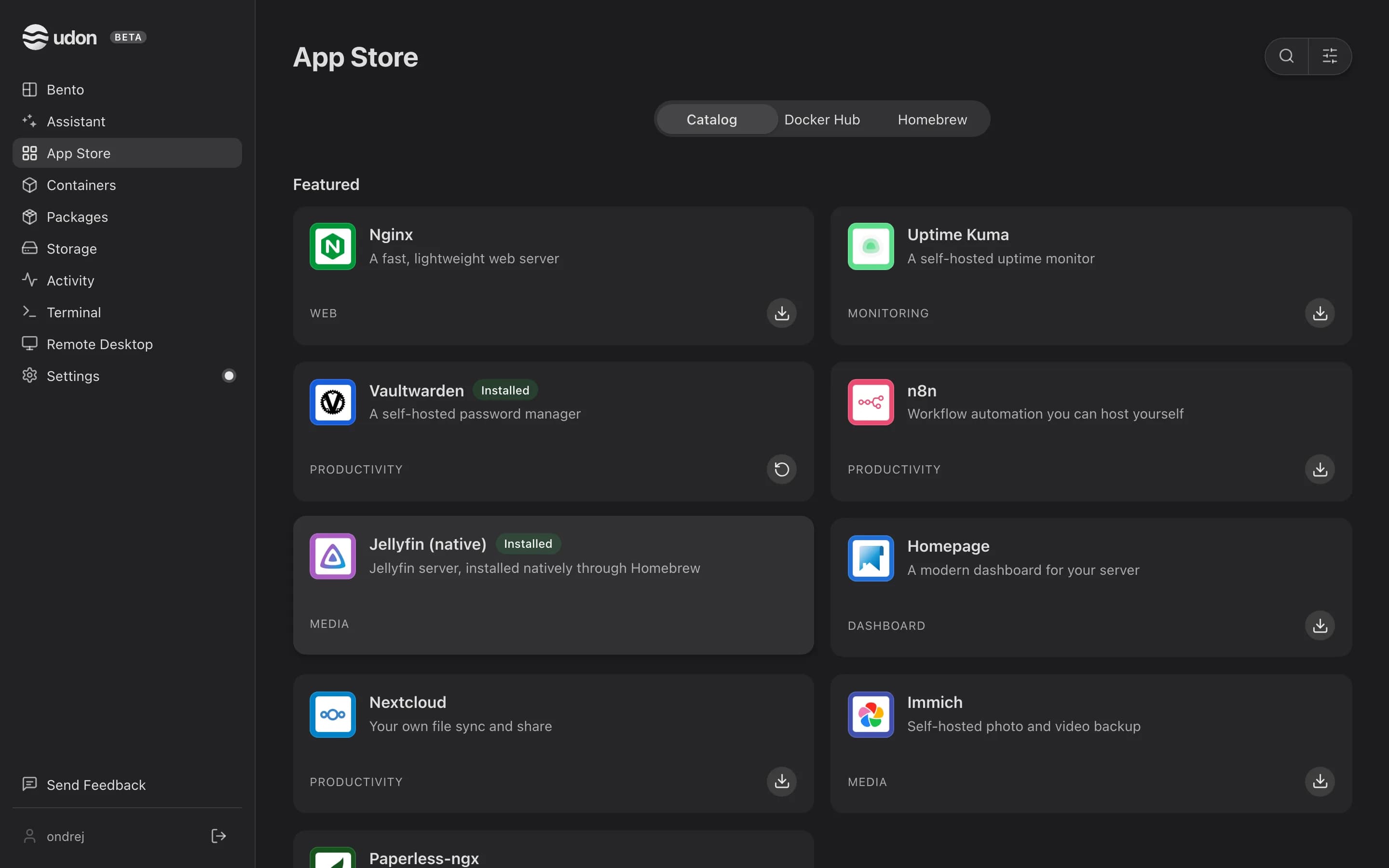Switch to the Homebrew tab
The width and height of the screenshot is (1389, 868).
point(932,120)
